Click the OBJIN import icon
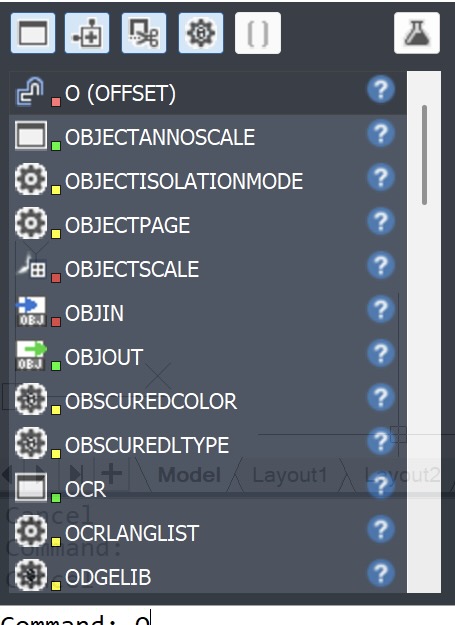This screenshot has height=625, width=455. [x=31, y=312]
